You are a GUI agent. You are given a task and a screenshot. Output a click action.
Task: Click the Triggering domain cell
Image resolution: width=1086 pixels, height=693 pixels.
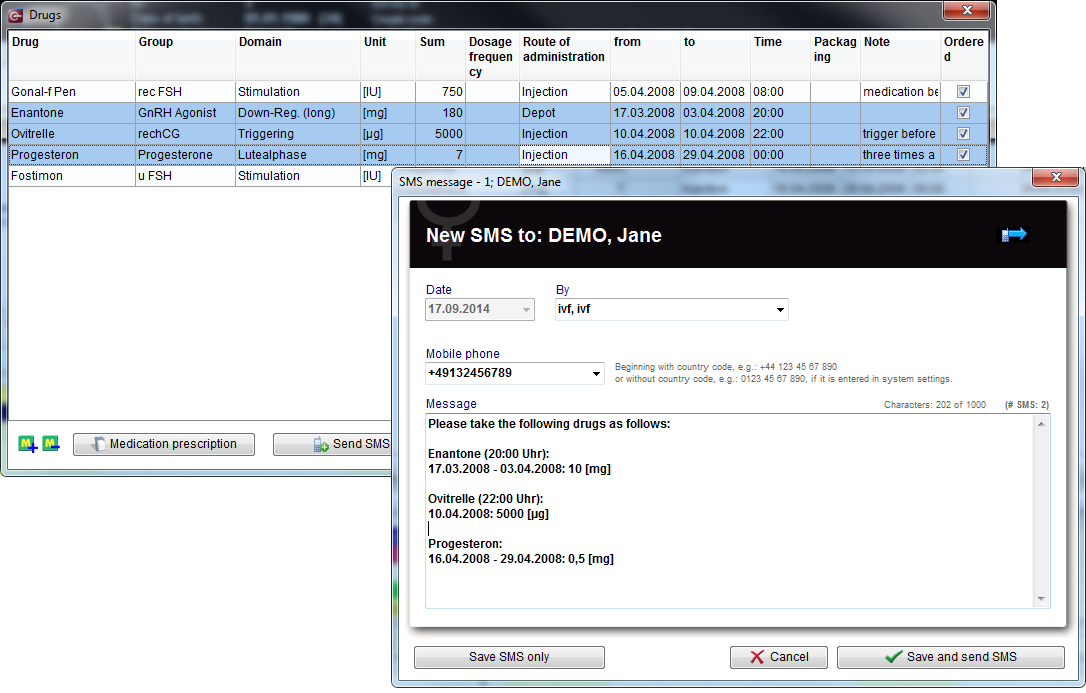tap(298, 134)
